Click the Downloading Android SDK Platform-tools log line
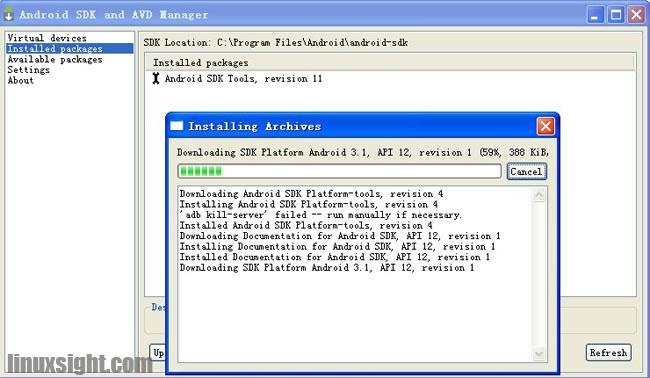This screenshot has height=378, width=650. pyautogui.click(x=311, y=194)
